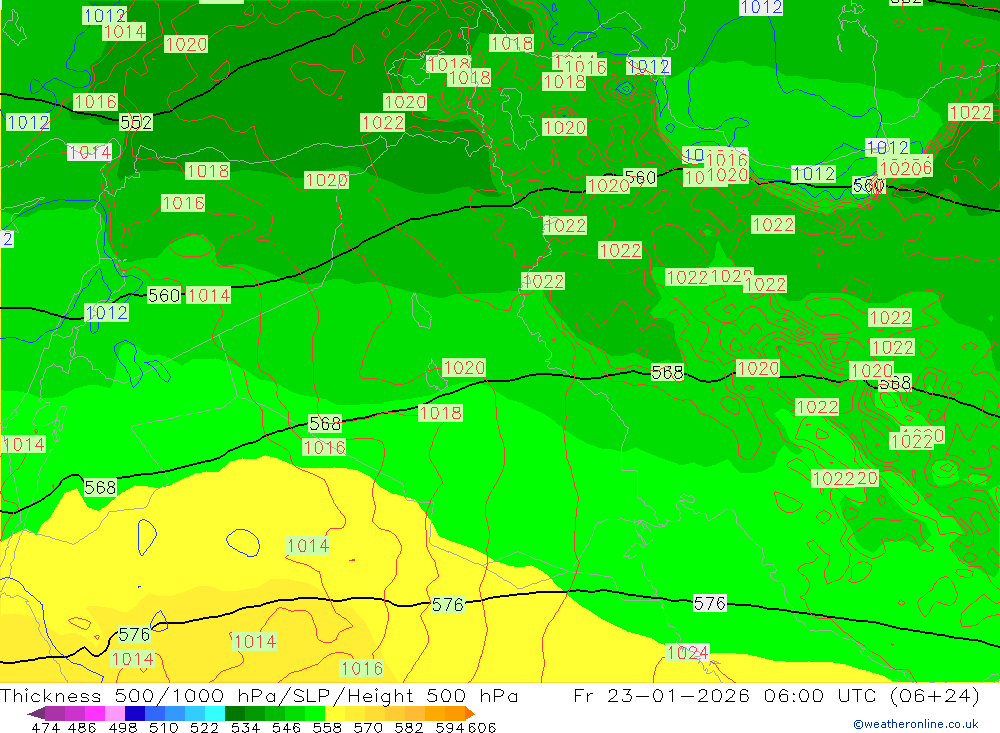
Task: Click the '606' legend scale value
Action: click(482, 727)
